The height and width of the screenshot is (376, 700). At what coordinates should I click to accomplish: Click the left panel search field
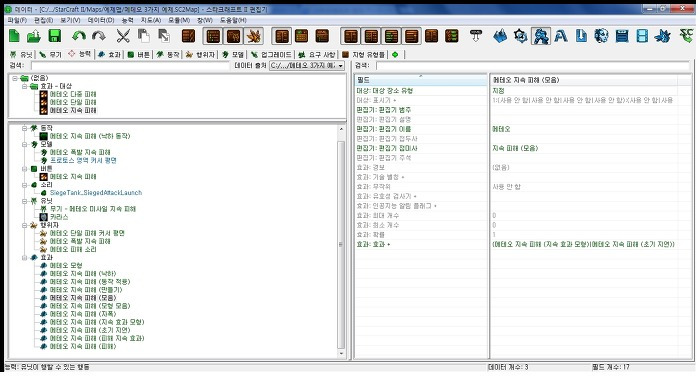pos(129,66)
